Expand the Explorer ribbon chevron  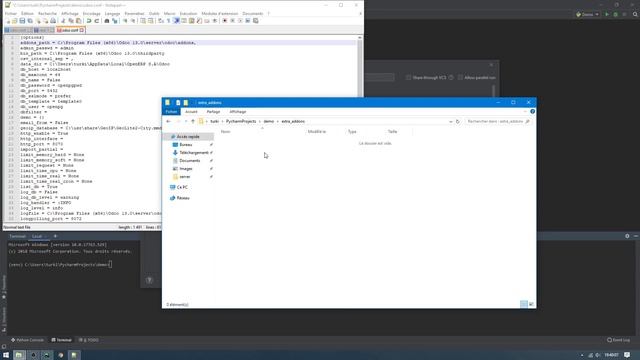[x=524, y=111]
